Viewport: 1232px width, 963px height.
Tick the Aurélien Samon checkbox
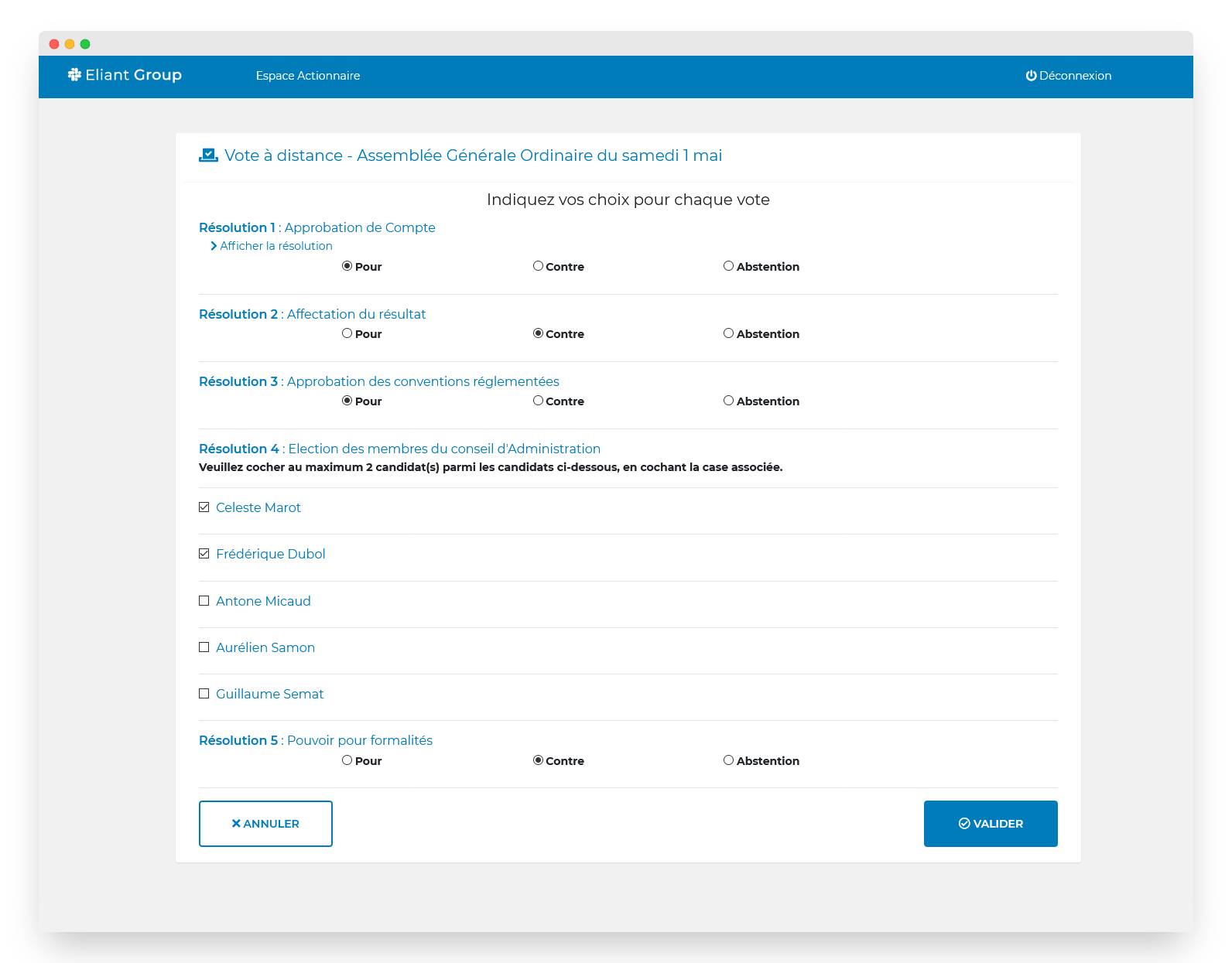(204, 647)
